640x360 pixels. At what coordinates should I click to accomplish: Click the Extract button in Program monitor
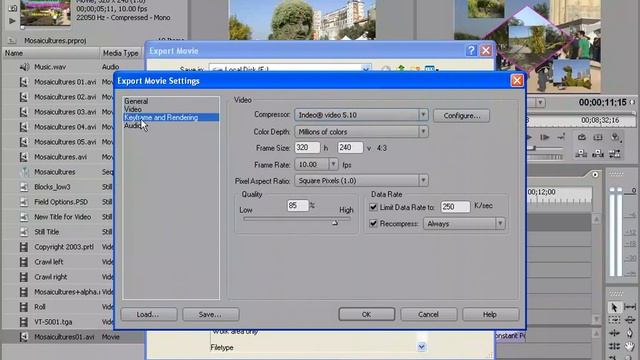click(598, 154)
